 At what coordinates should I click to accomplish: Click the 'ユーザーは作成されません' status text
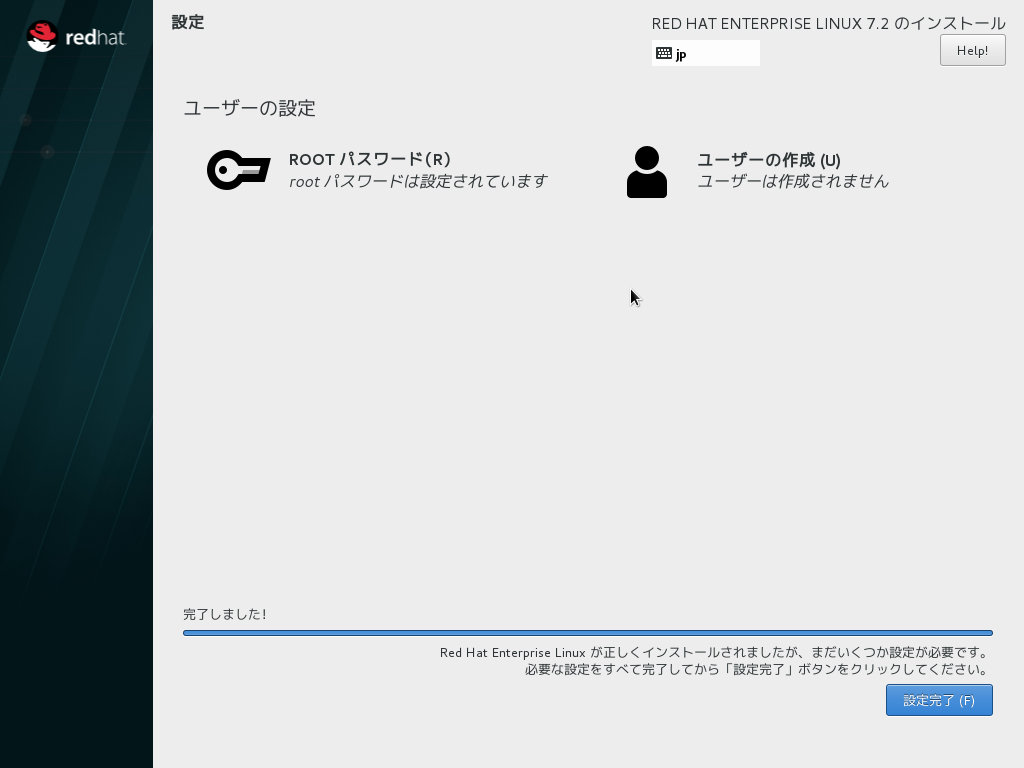pos(793,182)
